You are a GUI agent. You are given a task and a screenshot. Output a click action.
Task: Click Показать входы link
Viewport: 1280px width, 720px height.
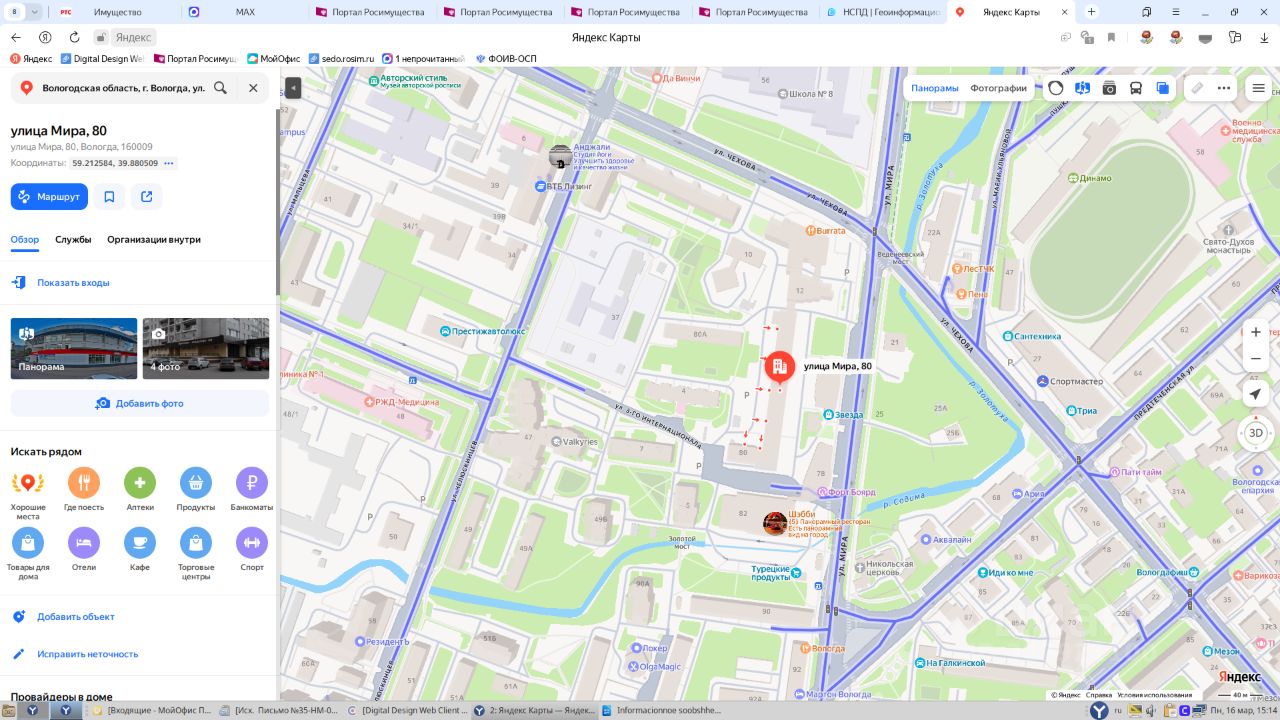(73, 283)
